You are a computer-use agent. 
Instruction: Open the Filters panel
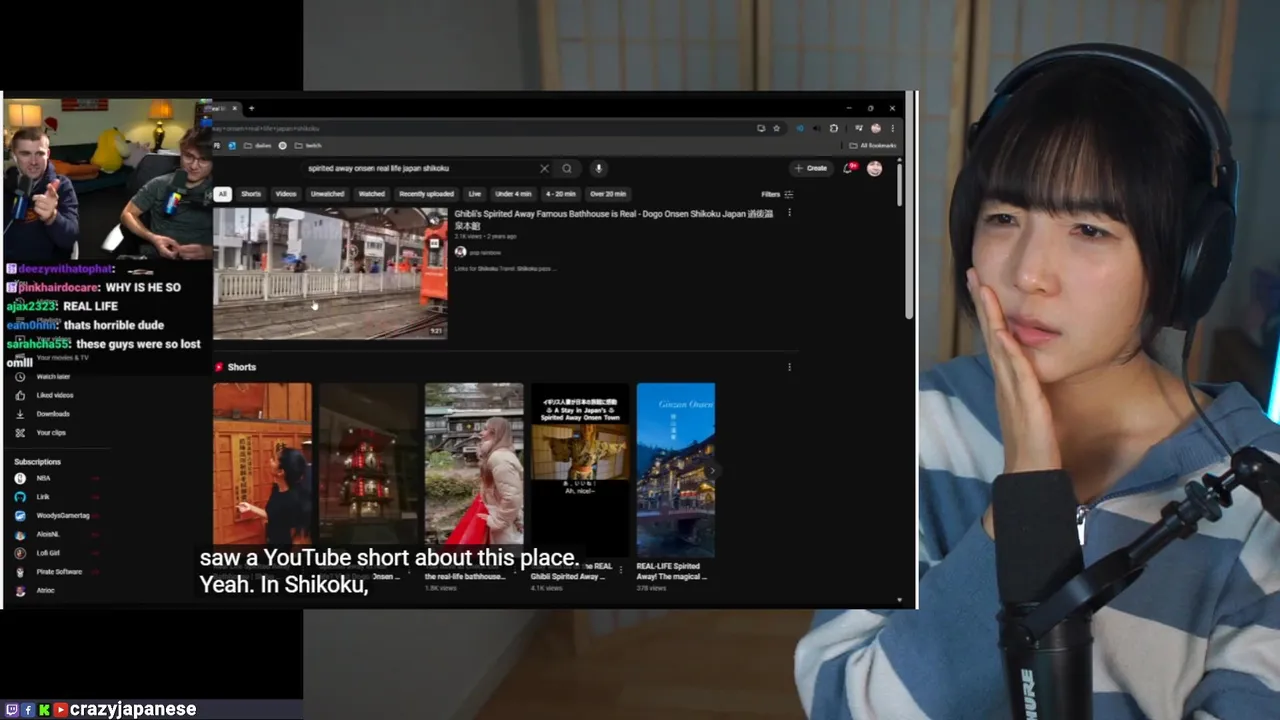coord(777,194)
